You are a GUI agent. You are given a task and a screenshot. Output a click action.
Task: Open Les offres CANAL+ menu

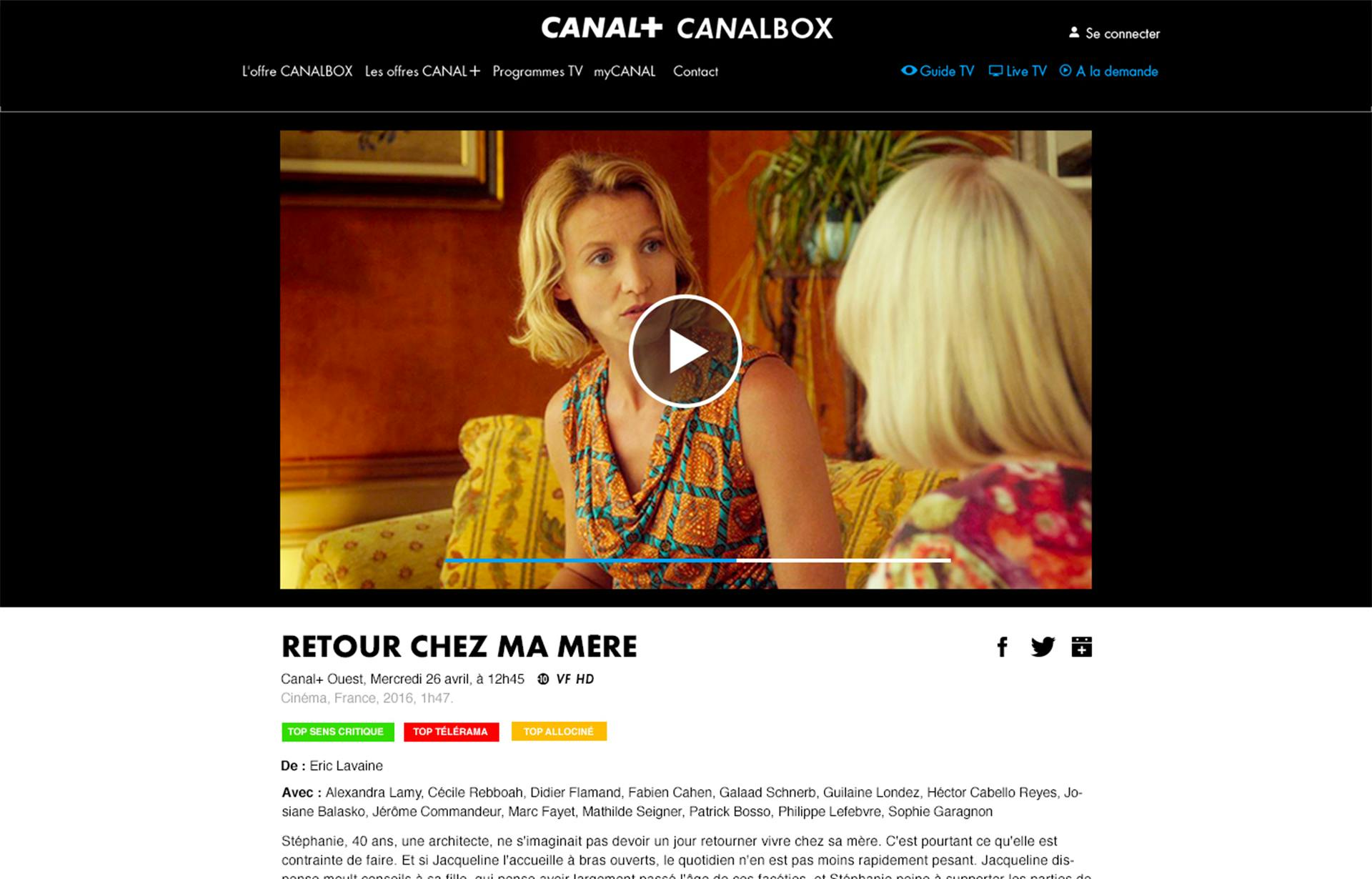422,71
